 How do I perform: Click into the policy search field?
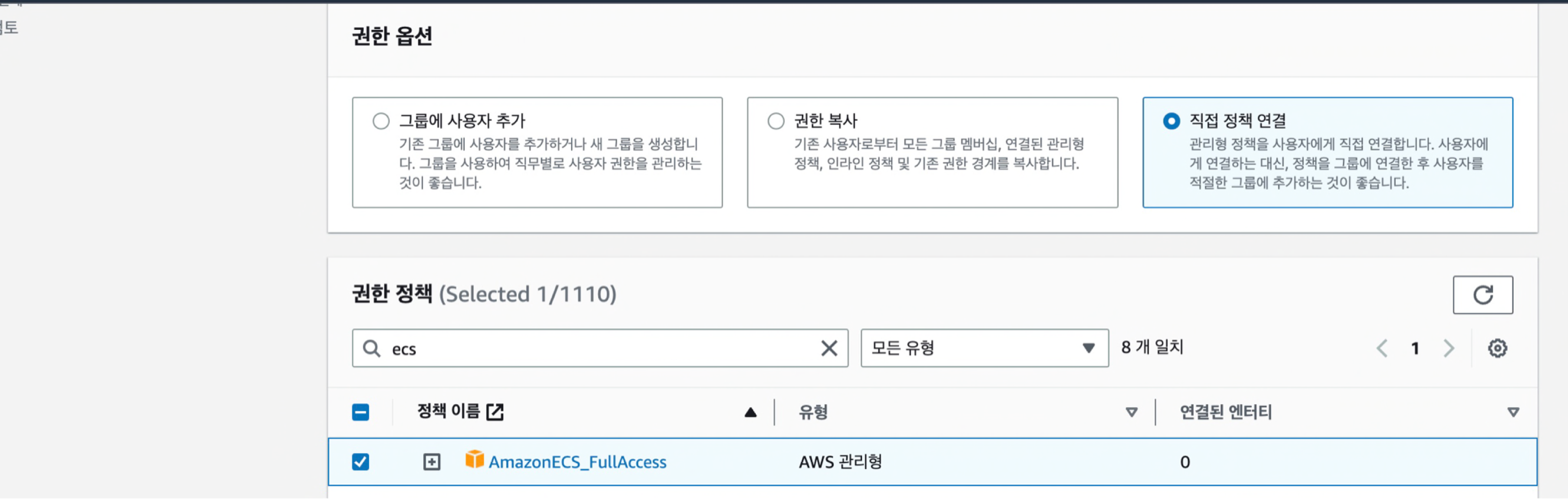[x=600, y=349]
